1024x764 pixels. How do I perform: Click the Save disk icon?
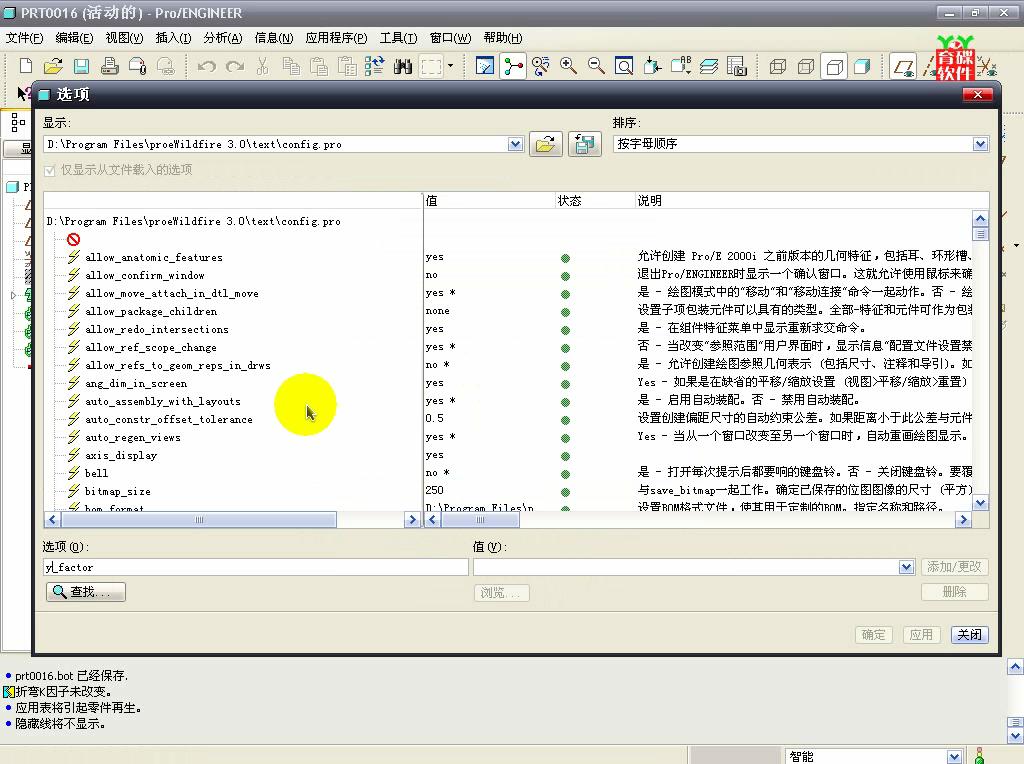tap(81, 66)
